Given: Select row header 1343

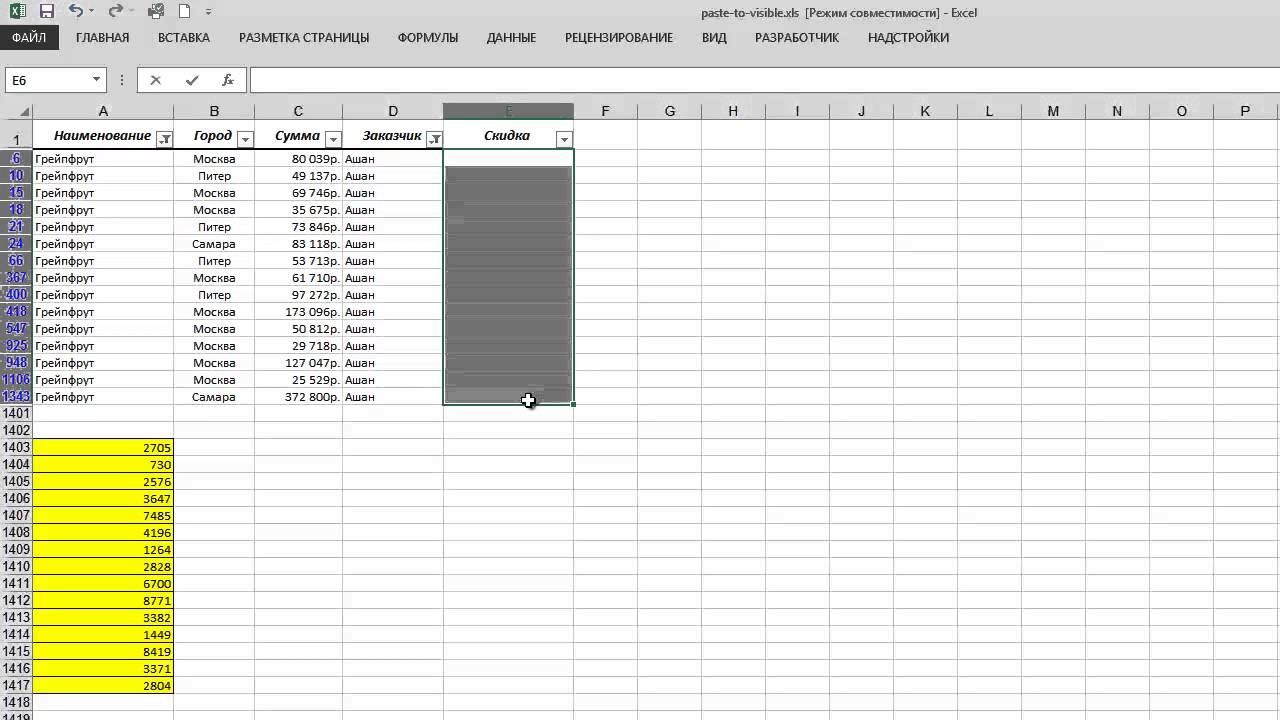Looking at the screenshot, I should [x=16, y=397].
